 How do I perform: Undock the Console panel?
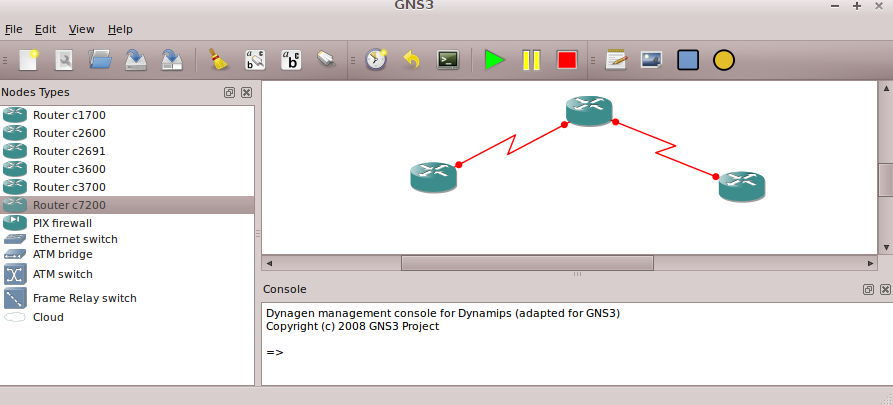(868, 289)
